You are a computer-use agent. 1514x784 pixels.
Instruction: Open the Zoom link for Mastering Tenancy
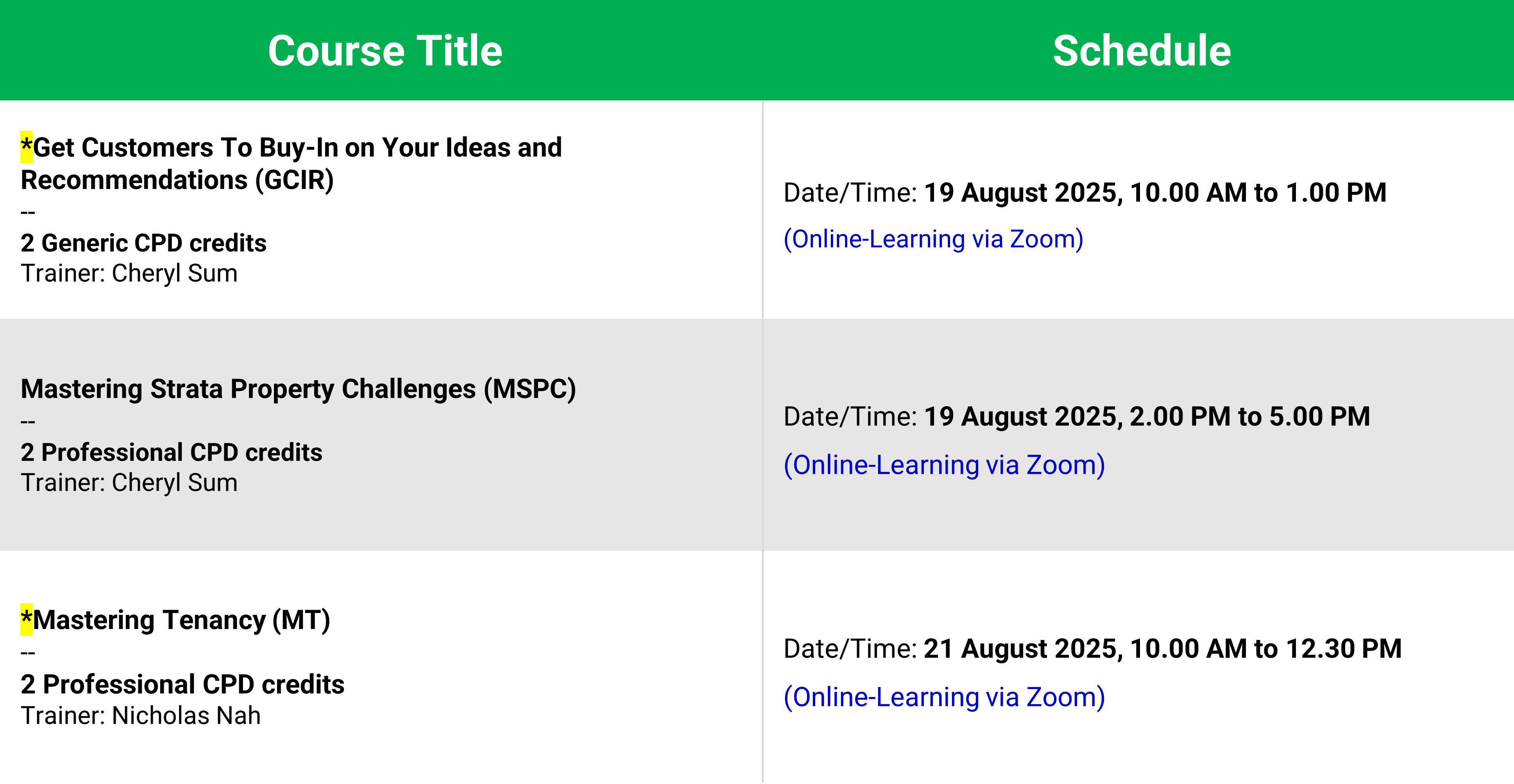[944, 698]
